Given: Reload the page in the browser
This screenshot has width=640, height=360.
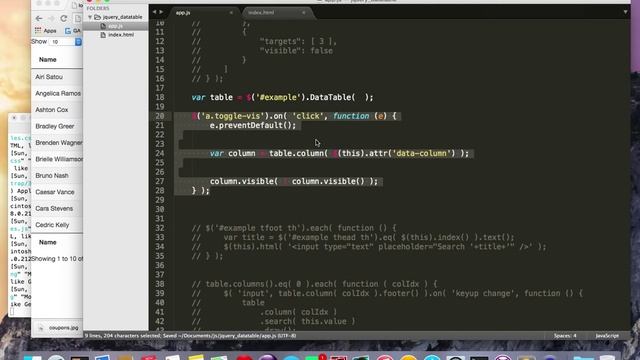Looking at the screenshot, I should (64, 18).
